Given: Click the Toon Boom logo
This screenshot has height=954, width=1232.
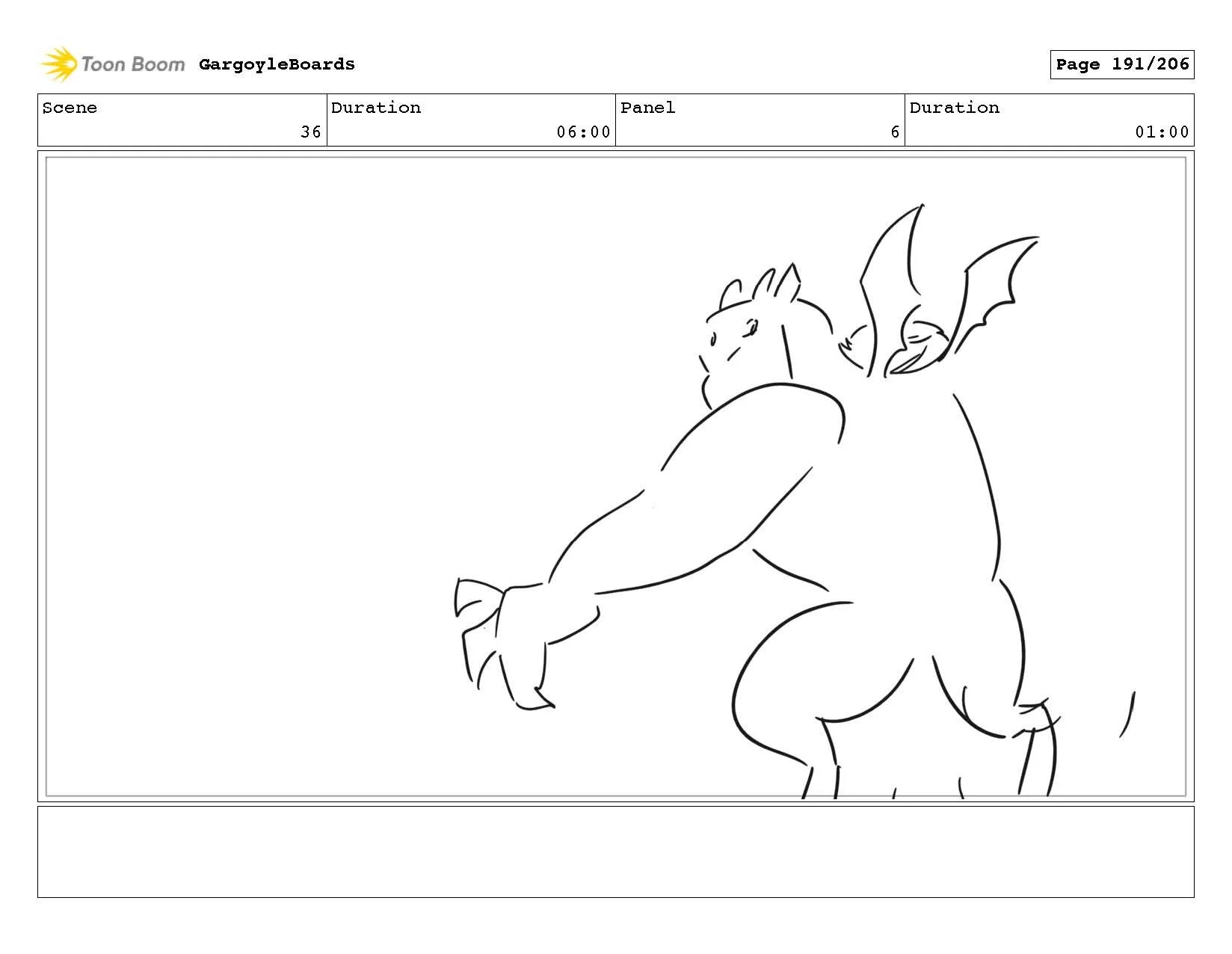Looking at the screenshot, I should [x=112, y=64].
